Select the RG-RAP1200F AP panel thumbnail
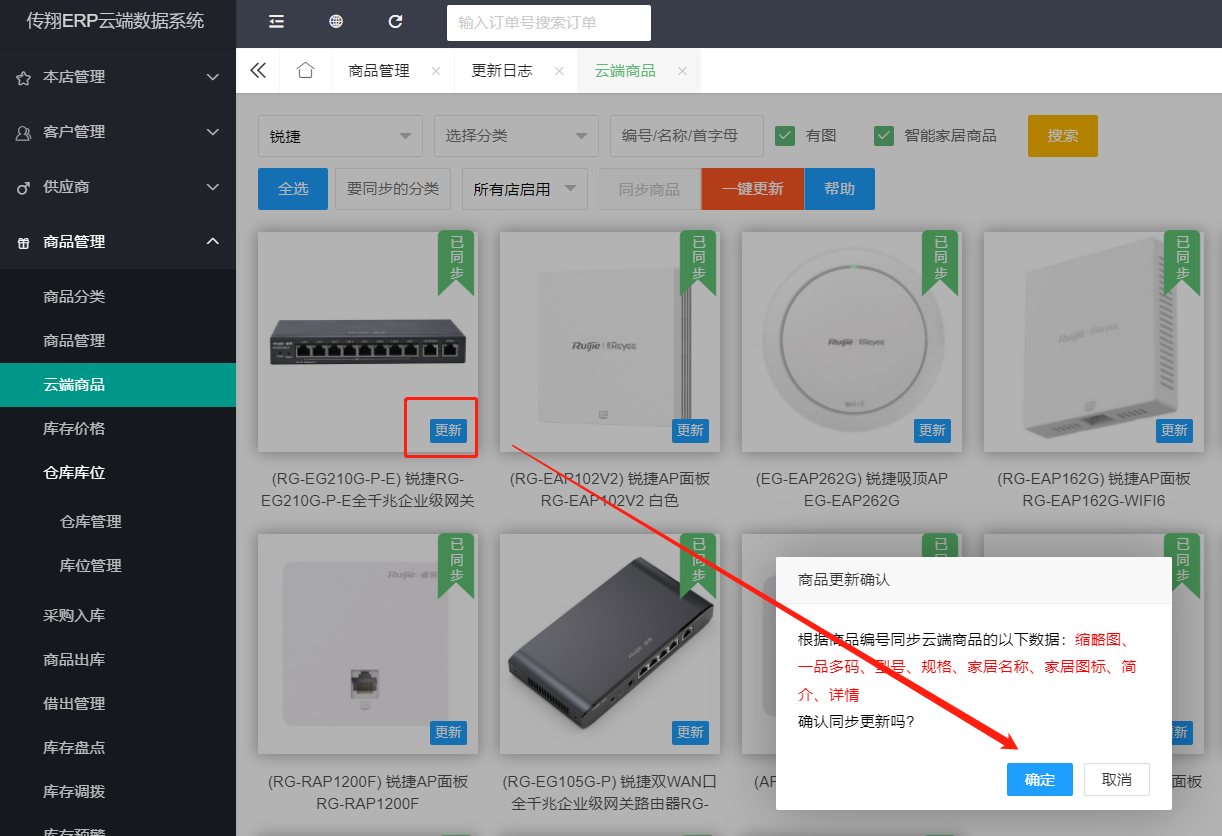 (x=368, y=644)
